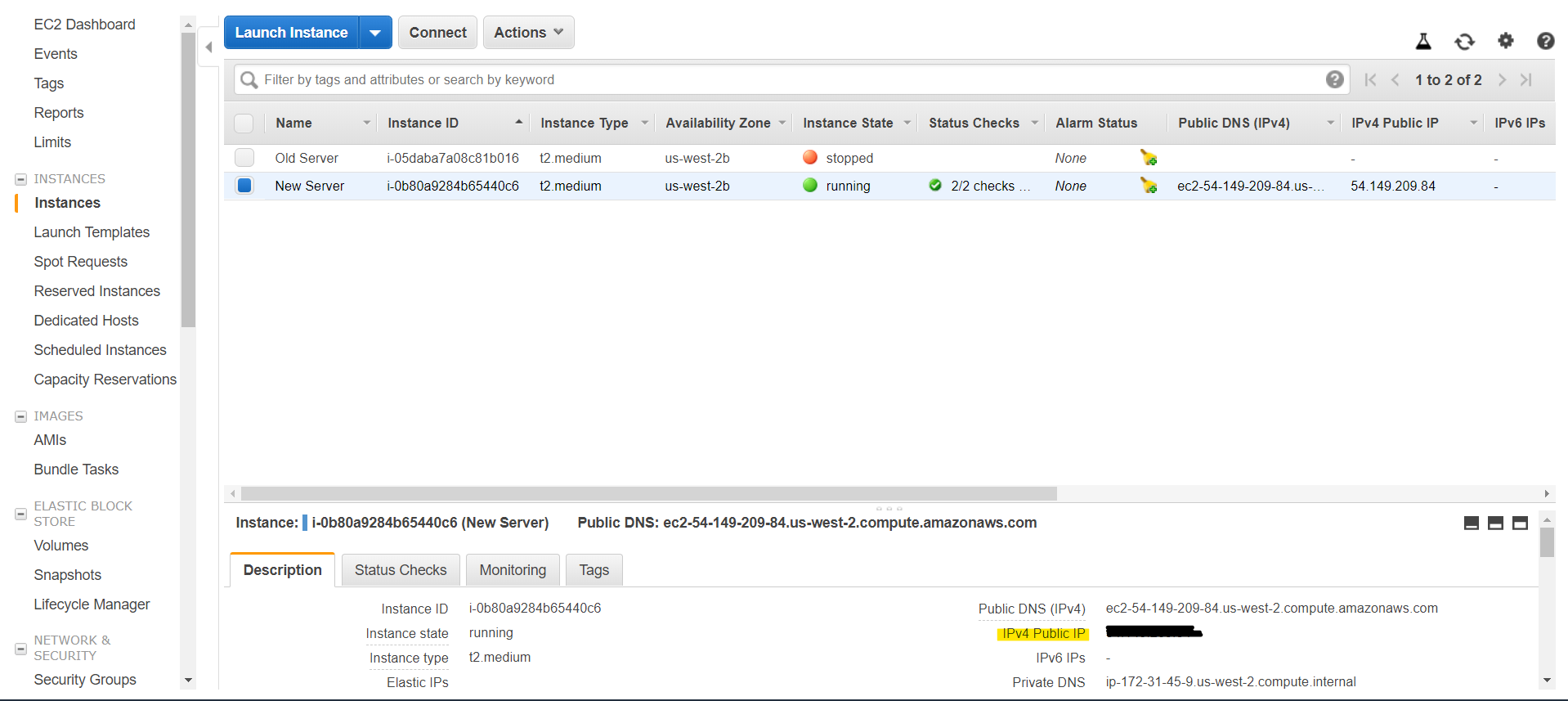This screenshot has width=1568, height=701.
Task: Click alarm icon for New Server row
Action: 1149,186
